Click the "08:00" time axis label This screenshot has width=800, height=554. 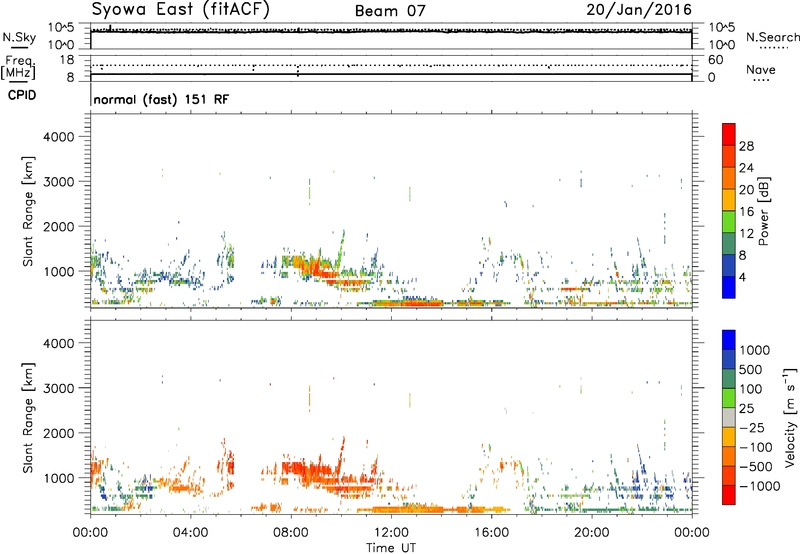(x=291, y=533)
